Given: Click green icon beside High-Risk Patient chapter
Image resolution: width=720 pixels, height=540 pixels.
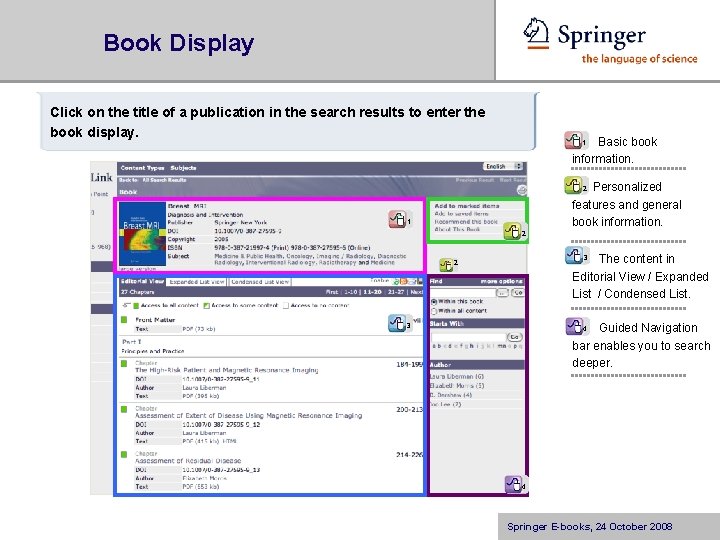Looking at the screenshot, I should click(x=124, y=364).
